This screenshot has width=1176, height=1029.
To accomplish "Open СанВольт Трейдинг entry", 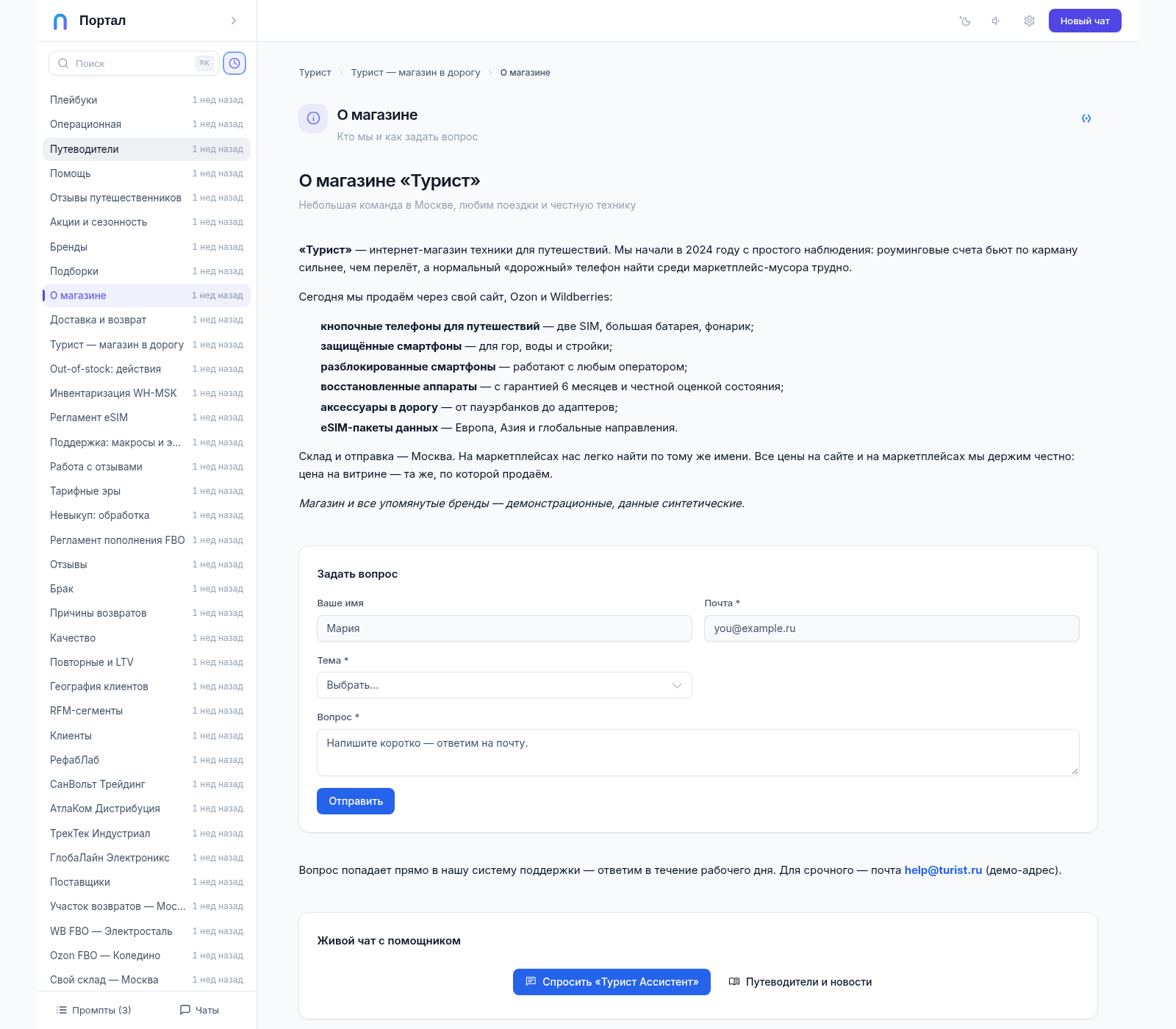I will point(147,784).
